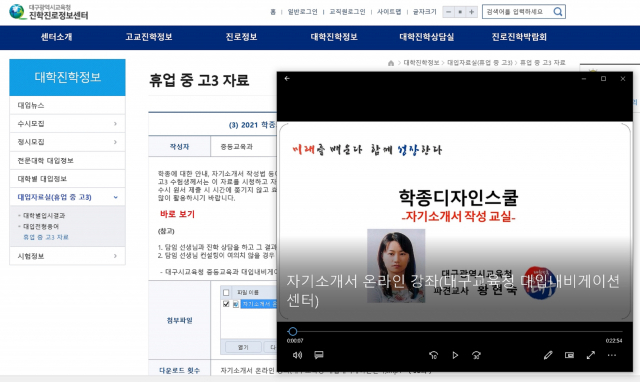Open 휴업 중 고3 자료 submenu item

46,237
